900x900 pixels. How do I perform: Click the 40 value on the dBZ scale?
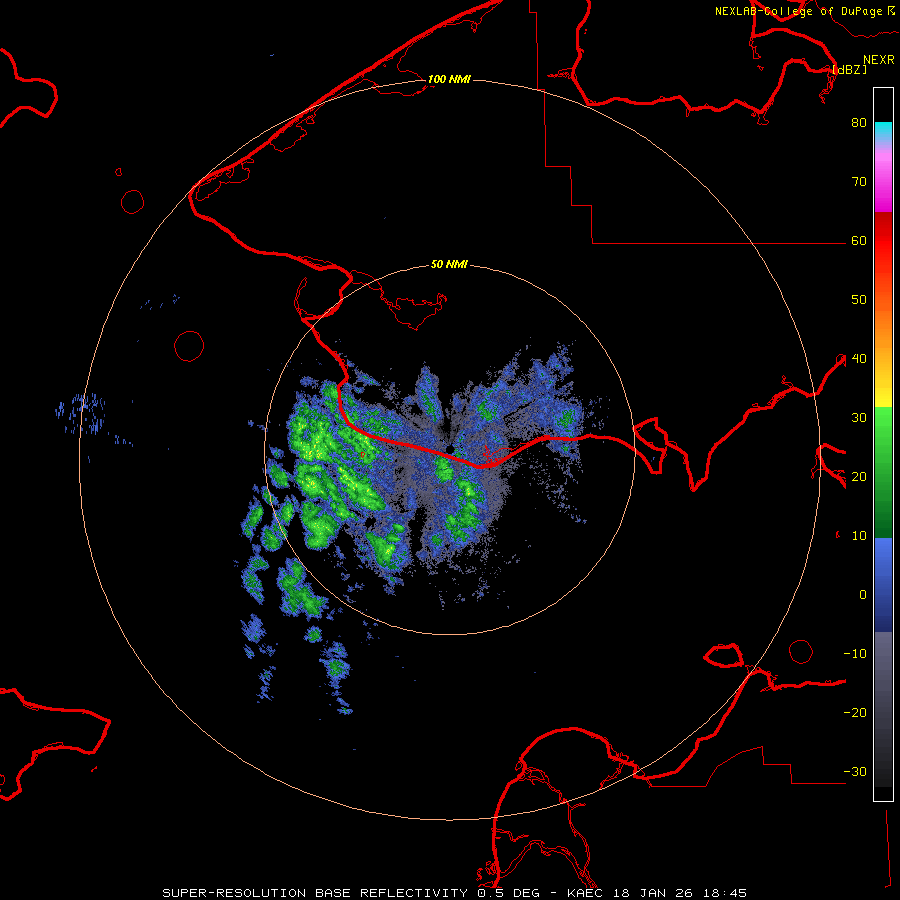point(859,359)
